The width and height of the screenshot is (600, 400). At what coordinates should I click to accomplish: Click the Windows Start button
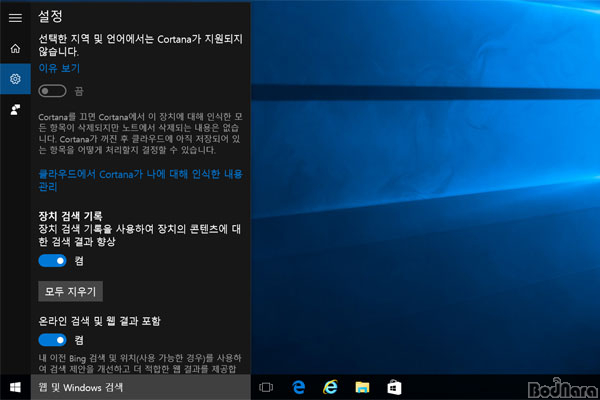pos(15,387)
